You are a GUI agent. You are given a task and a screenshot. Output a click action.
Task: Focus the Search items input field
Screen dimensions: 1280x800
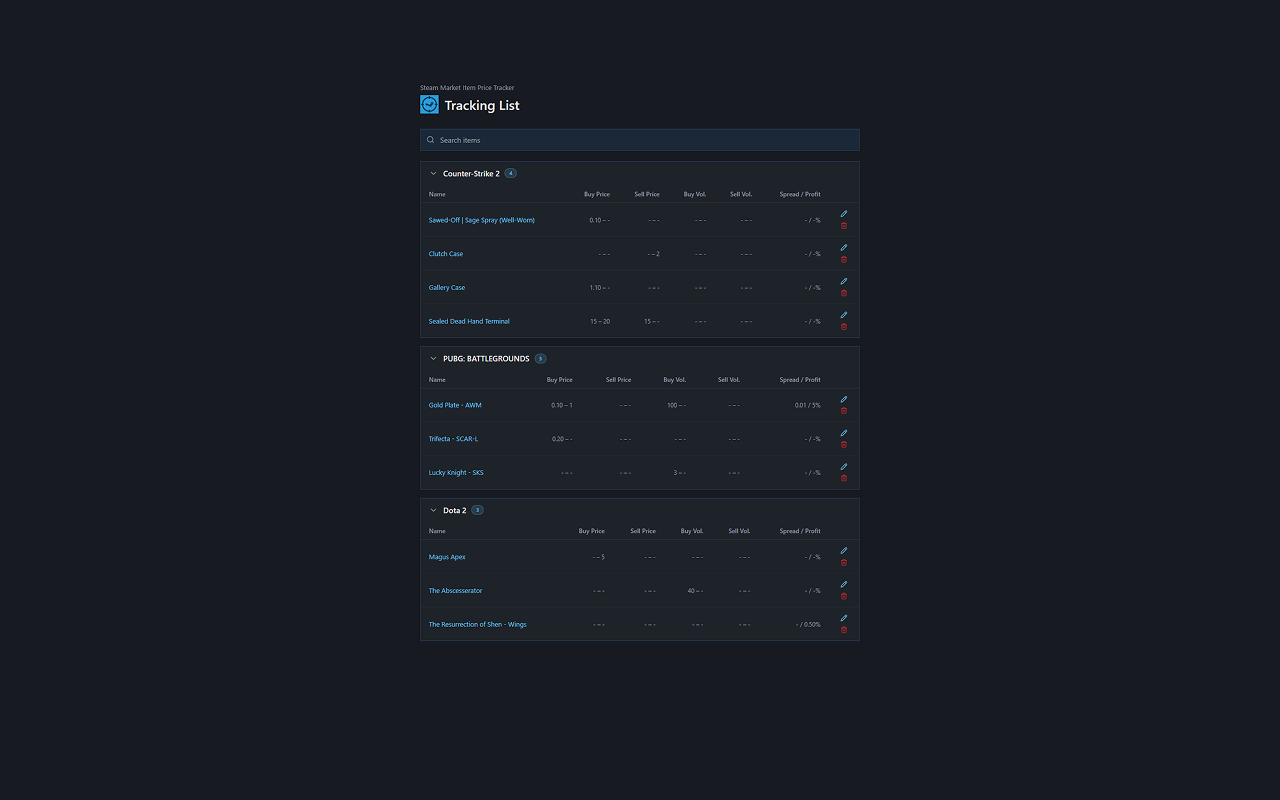640,140
